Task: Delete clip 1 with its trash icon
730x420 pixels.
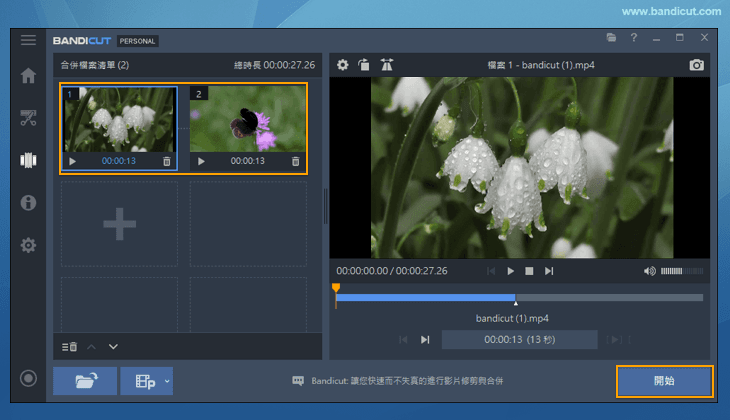Action: pos(166,161)
